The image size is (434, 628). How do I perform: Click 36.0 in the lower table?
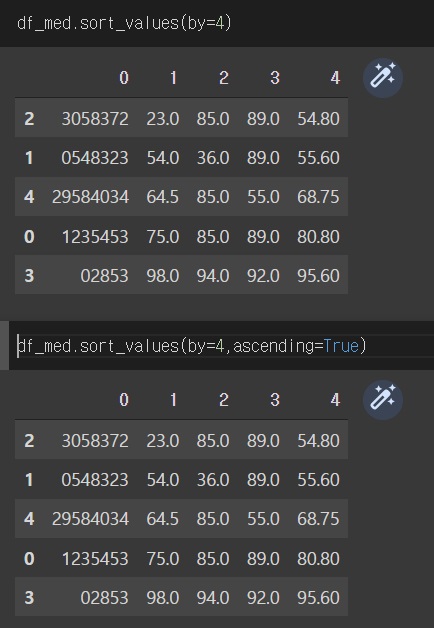point(213,479)
